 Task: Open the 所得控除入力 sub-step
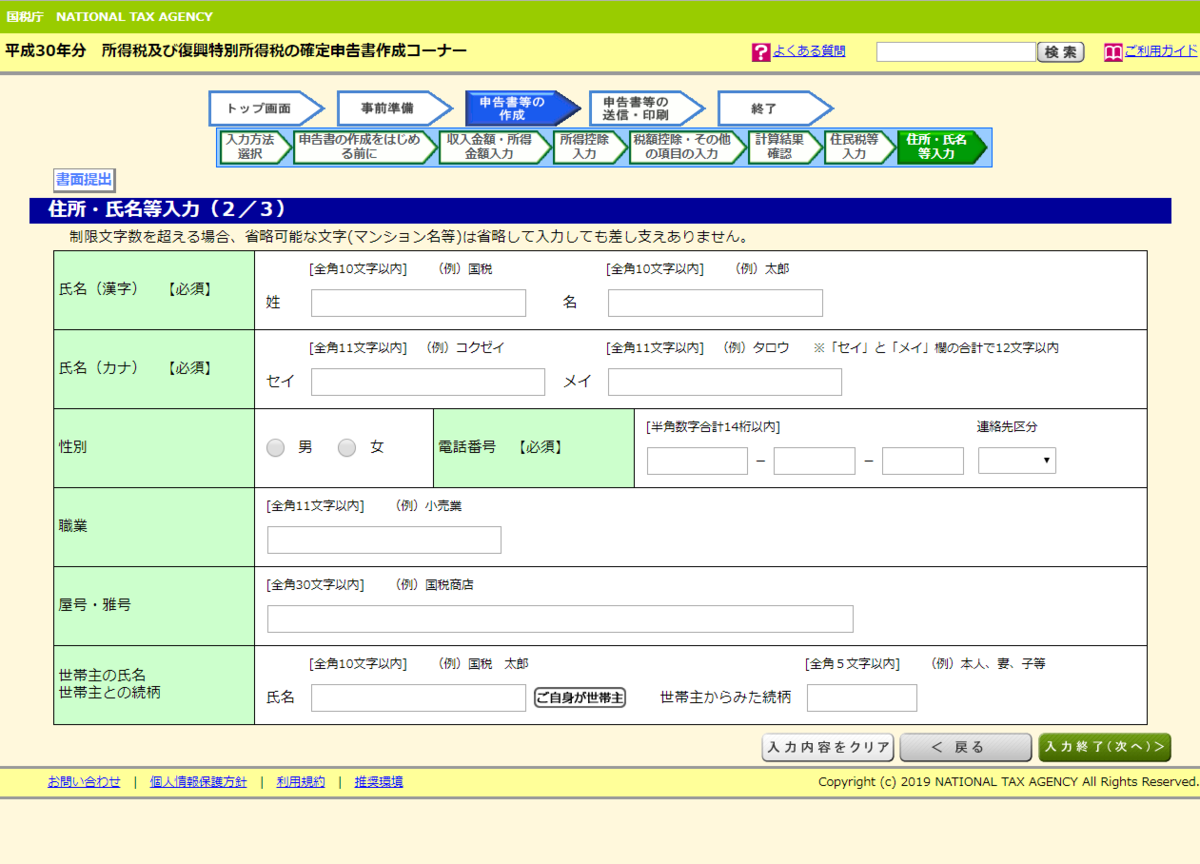point(589,147)
